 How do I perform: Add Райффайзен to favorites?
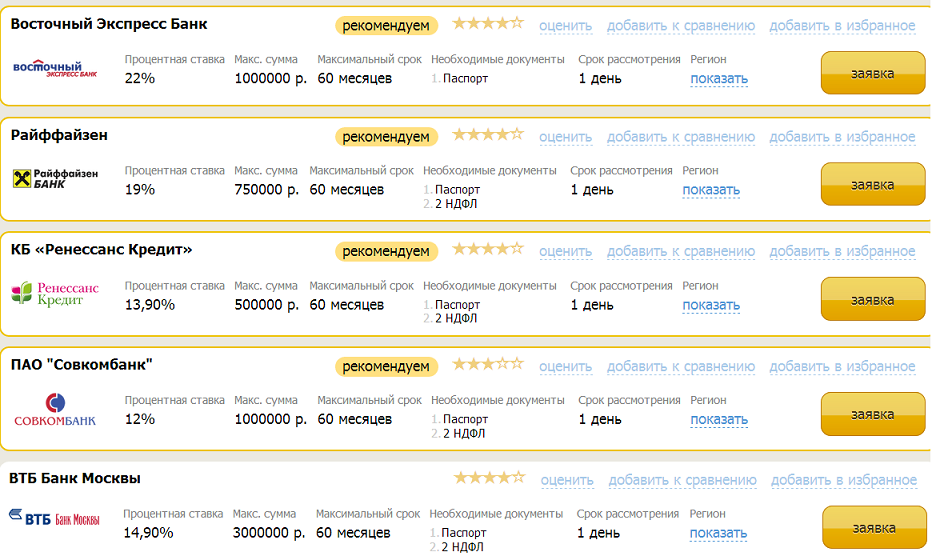pos(842,137)
